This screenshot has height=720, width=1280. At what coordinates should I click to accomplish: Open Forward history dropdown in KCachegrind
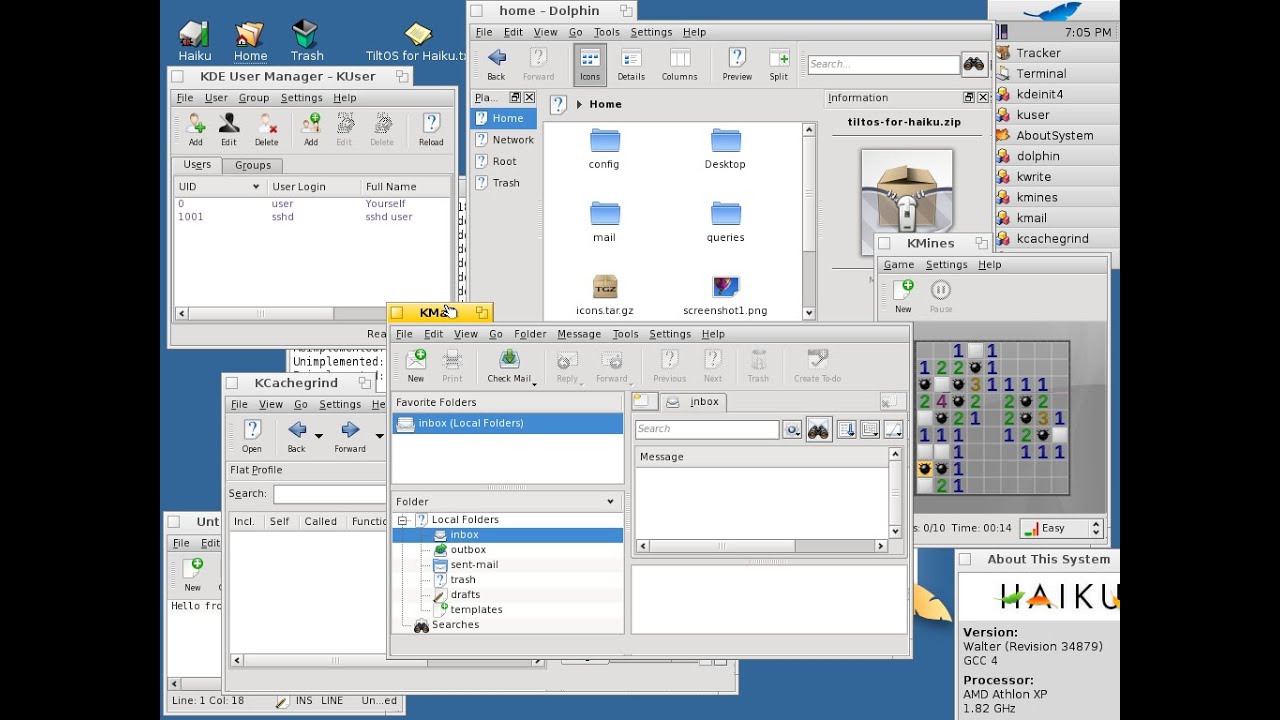pos(379,435)
